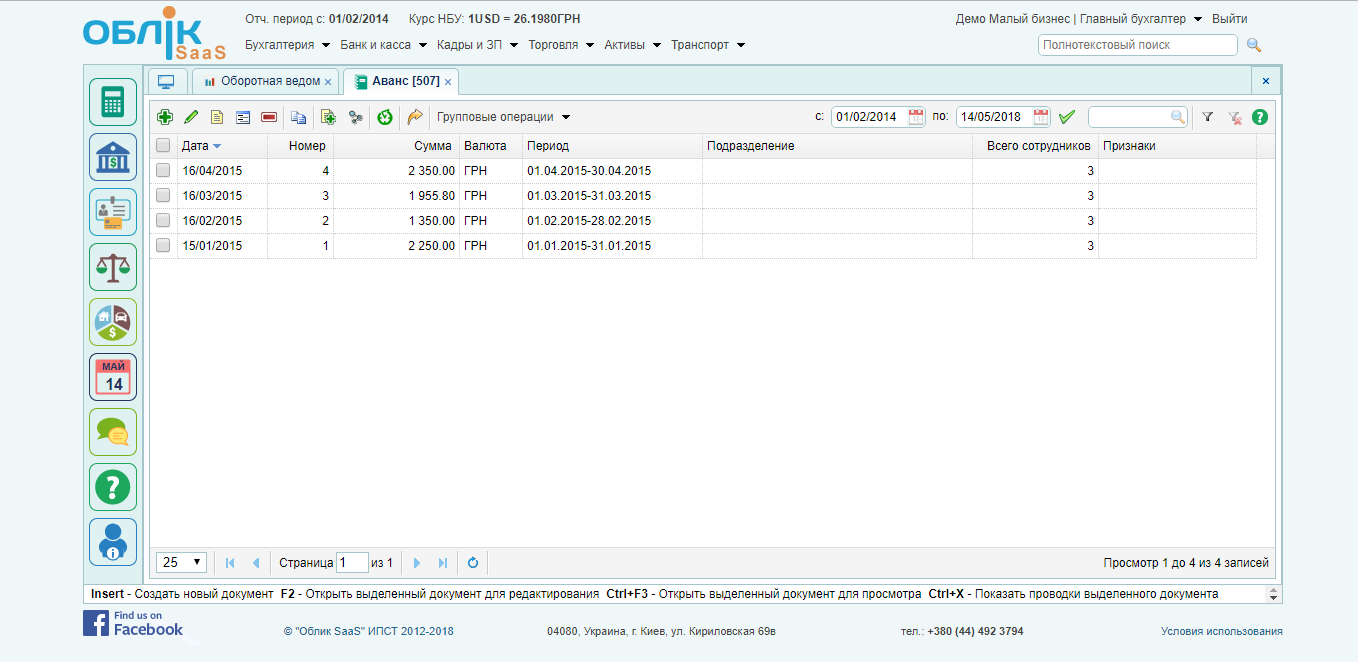Image resolution: width=1358 pixels, height=662 pixels.
Task: Toggle the select-all header checkbox
Action: click(163, 146)
